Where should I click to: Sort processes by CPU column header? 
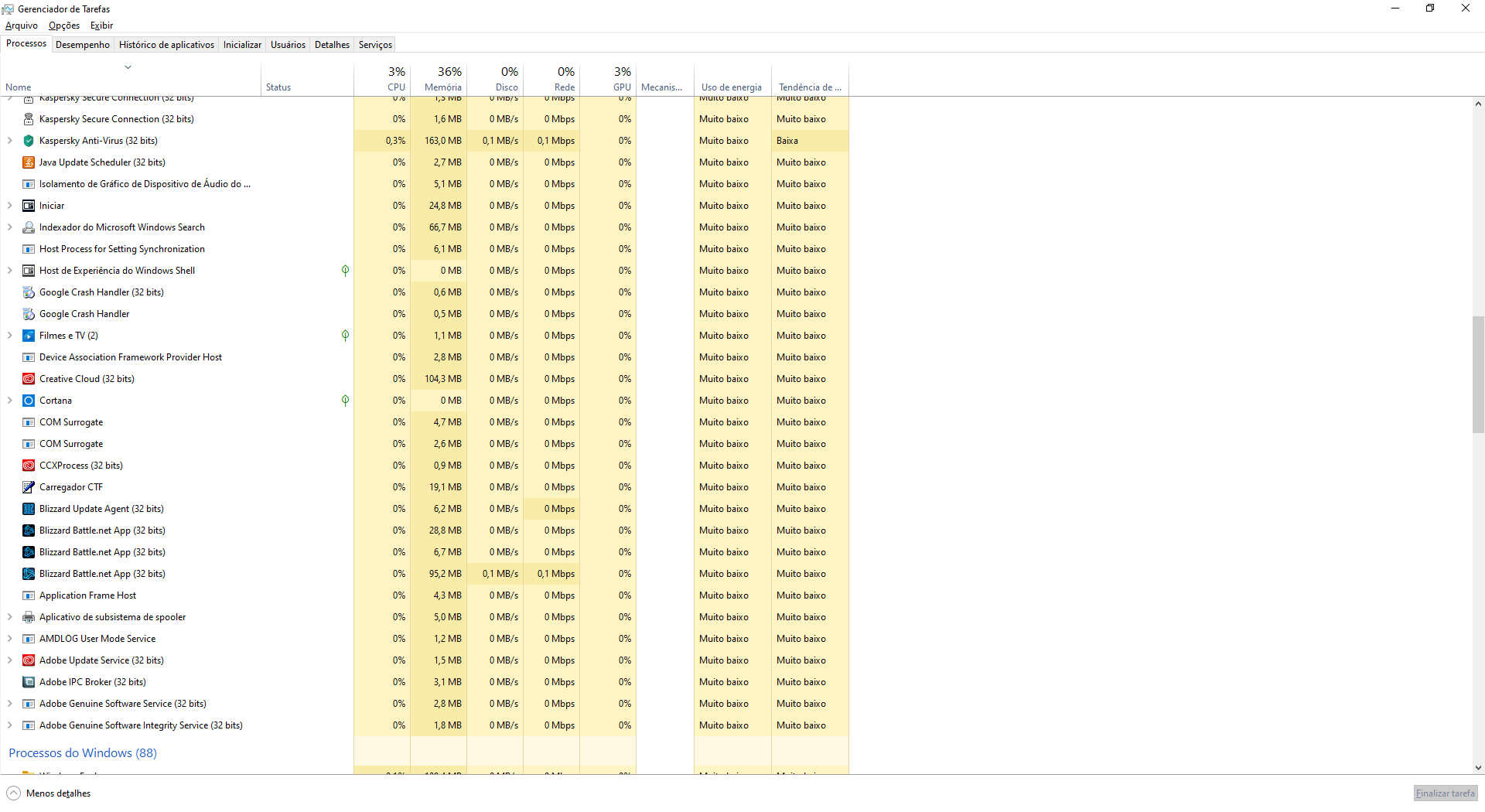[382, 80]
